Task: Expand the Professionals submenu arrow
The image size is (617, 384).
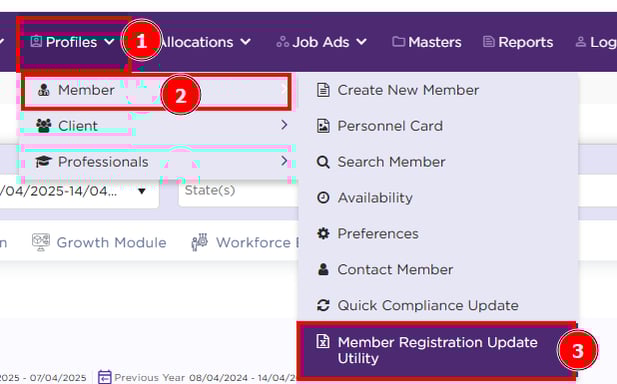Action: [284, 161]
